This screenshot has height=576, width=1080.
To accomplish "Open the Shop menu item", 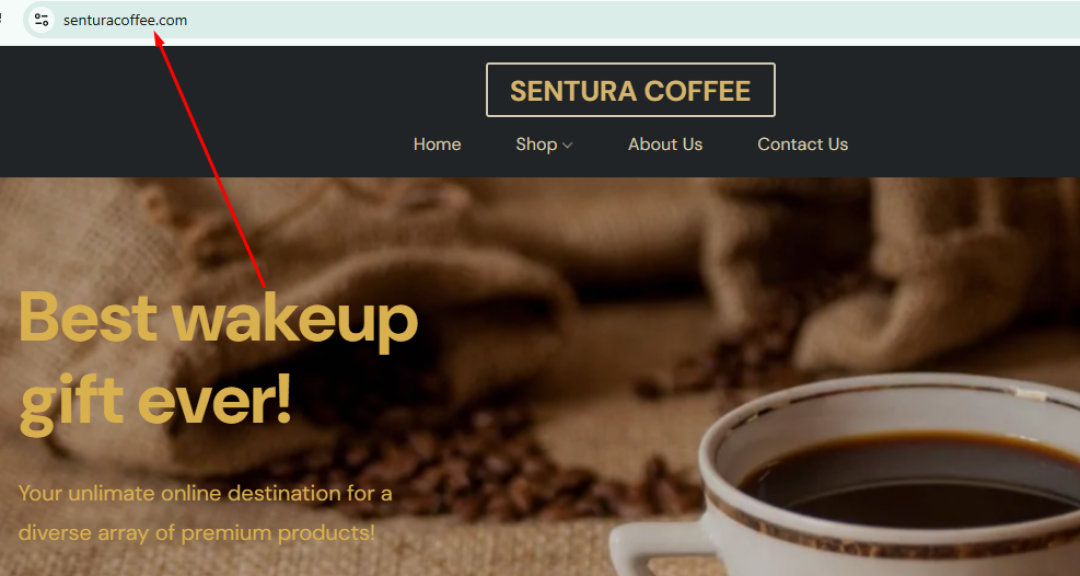I will click(x=536, y=144).
